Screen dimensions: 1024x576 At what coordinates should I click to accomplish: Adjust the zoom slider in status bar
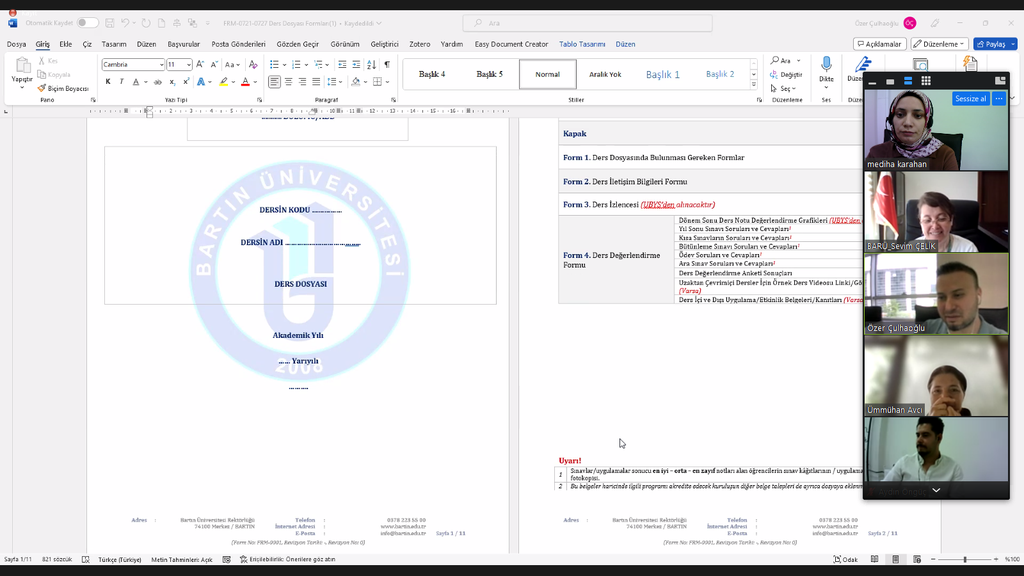point(965,560)
